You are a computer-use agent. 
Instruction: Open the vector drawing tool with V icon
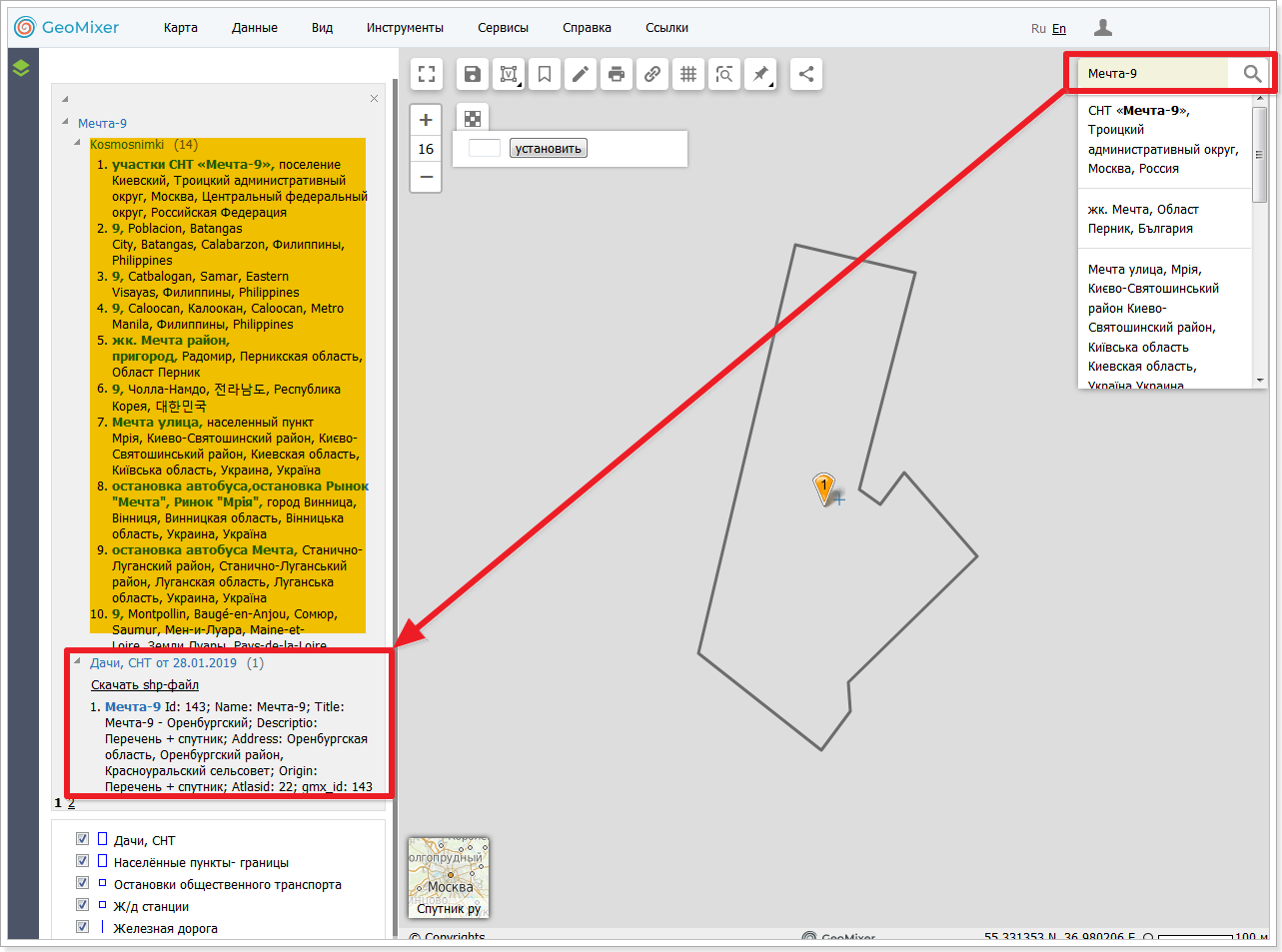point(509,74)
